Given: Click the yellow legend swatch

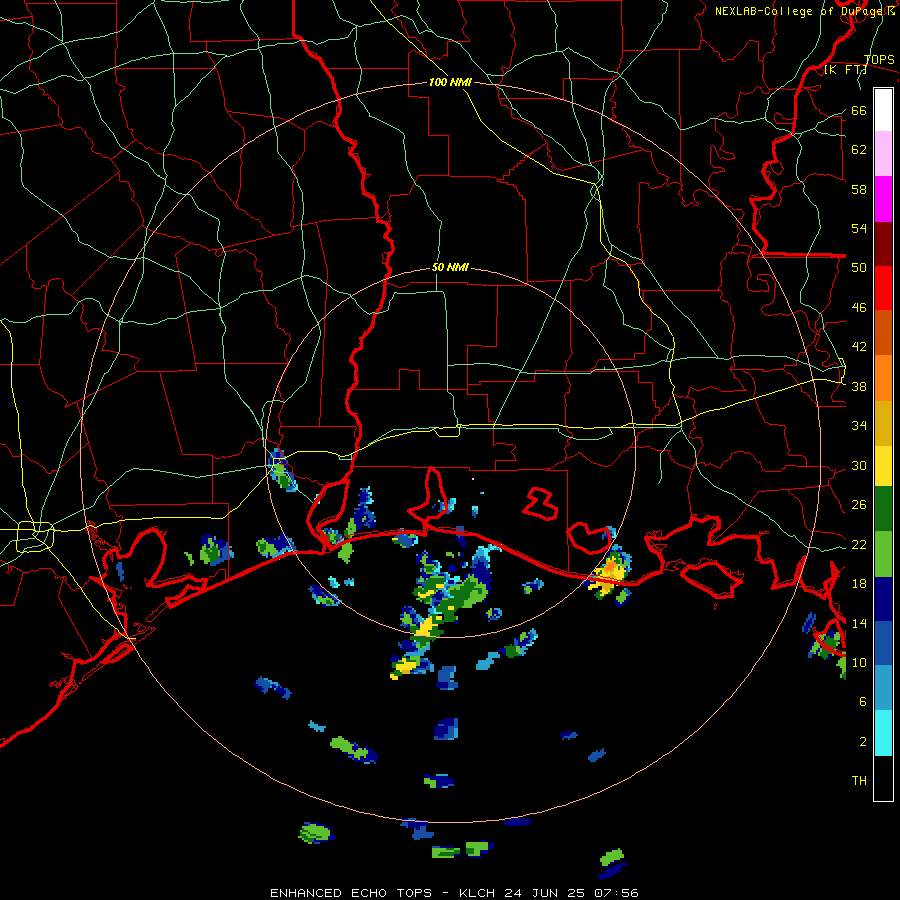Looking at the screenshot, I should (883, 466).
